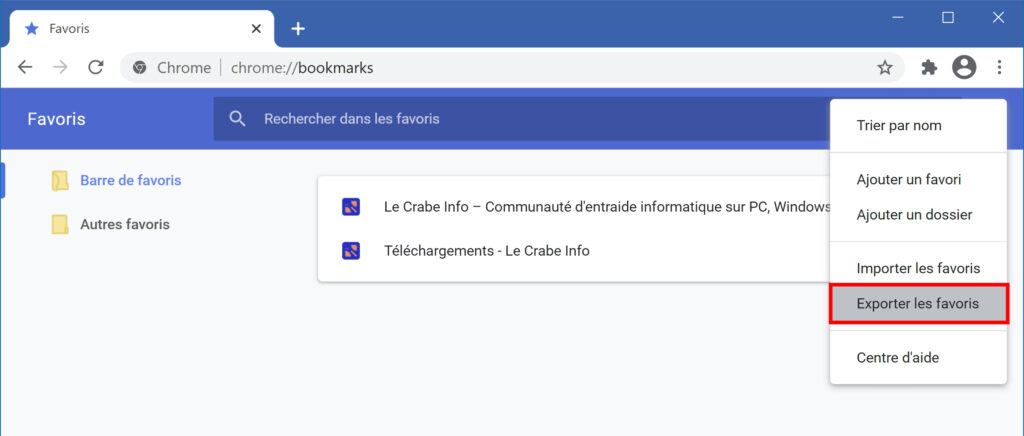Open a new tab with plus
This screenshot has height=436, width=1024.
point(298,29)
